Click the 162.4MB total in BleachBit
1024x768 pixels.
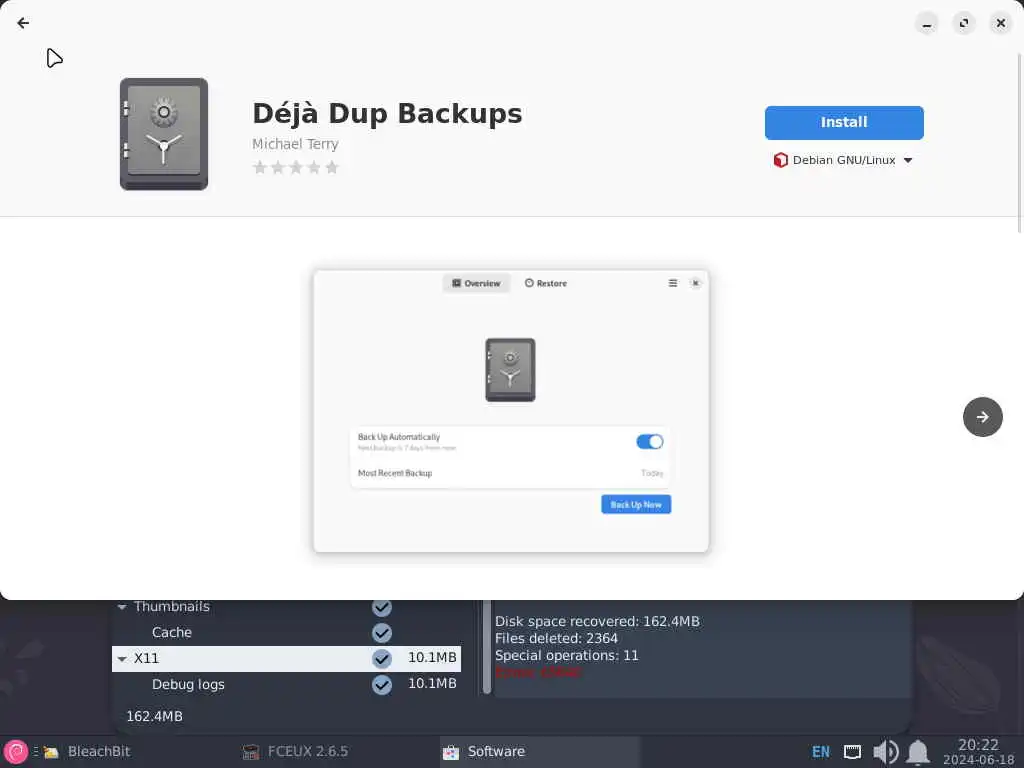[x=154, y=716]
